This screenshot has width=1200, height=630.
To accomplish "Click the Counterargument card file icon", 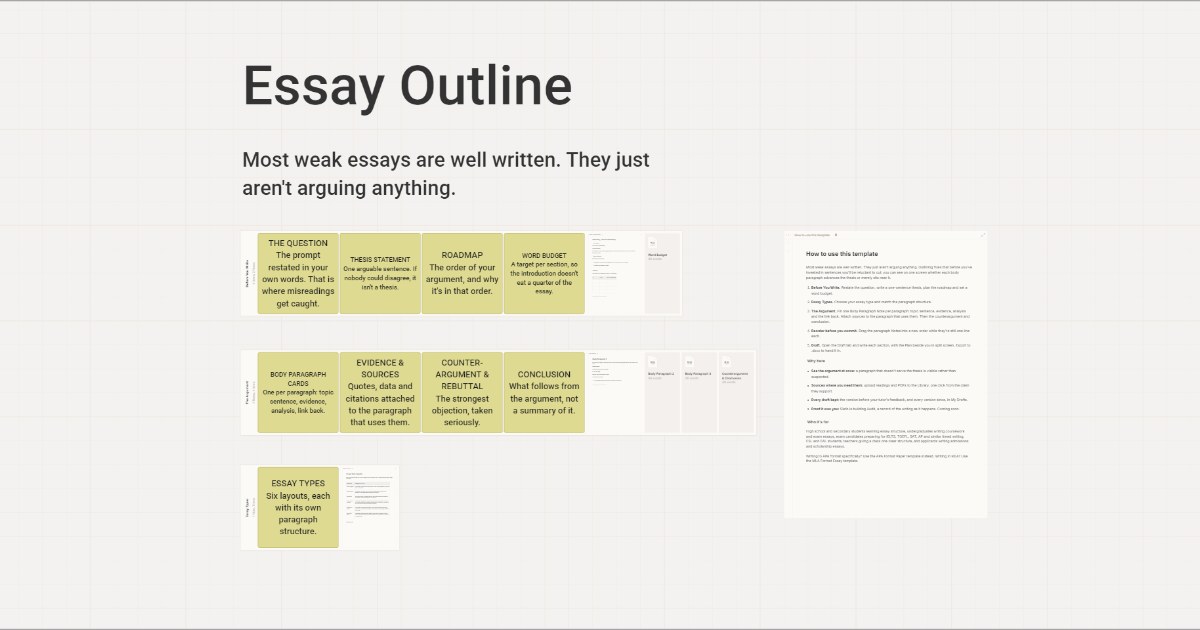I will pyautogui.click(x=727, y=362).
